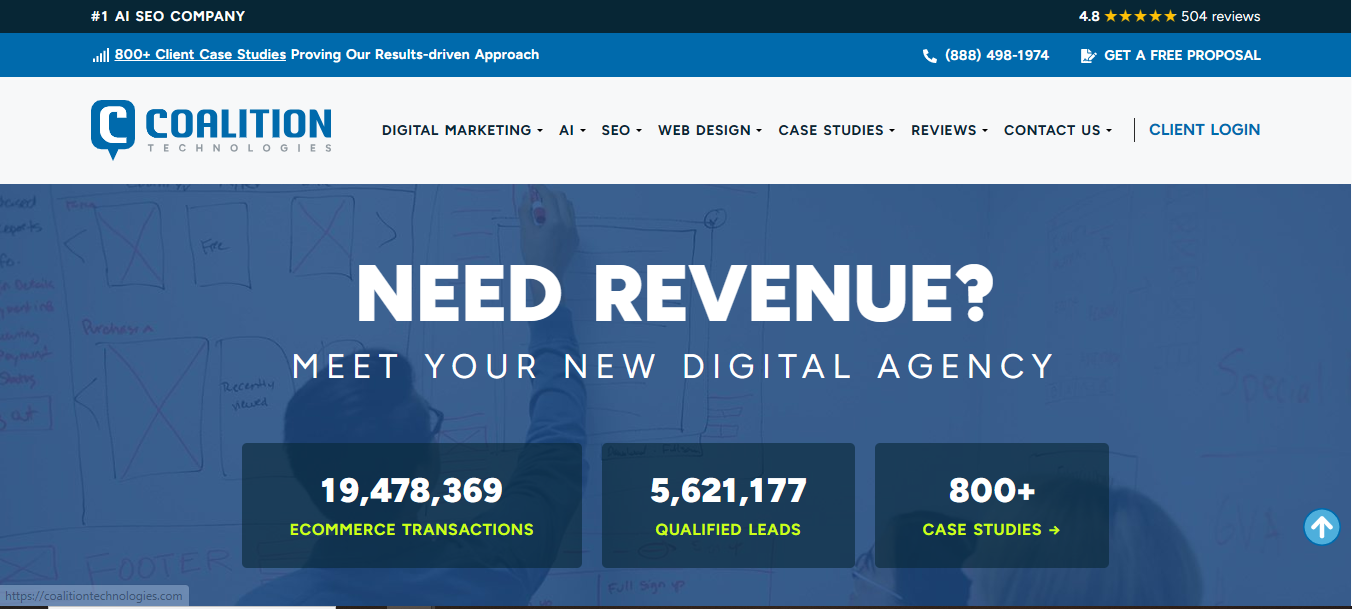Click the arrow after Case Studies label
This screenshot has height=609, width=1352.
[1054, 530]
